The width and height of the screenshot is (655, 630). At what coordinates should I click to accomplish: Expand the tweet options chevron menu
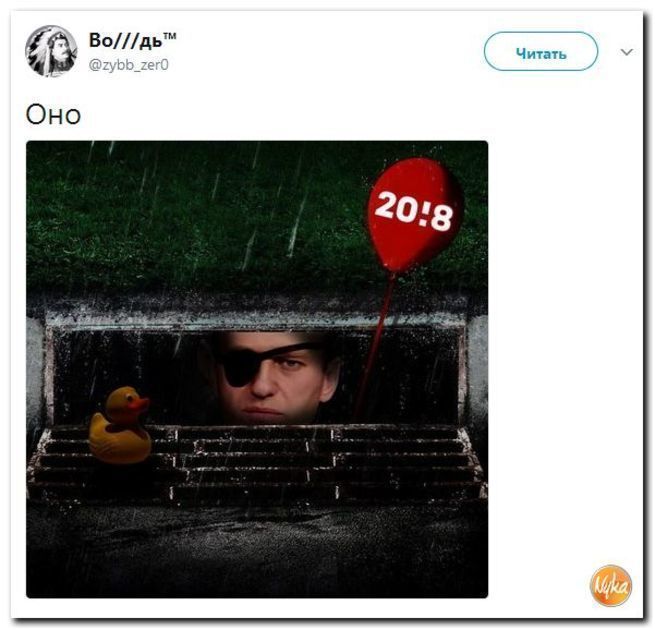[x=626, y=52]
